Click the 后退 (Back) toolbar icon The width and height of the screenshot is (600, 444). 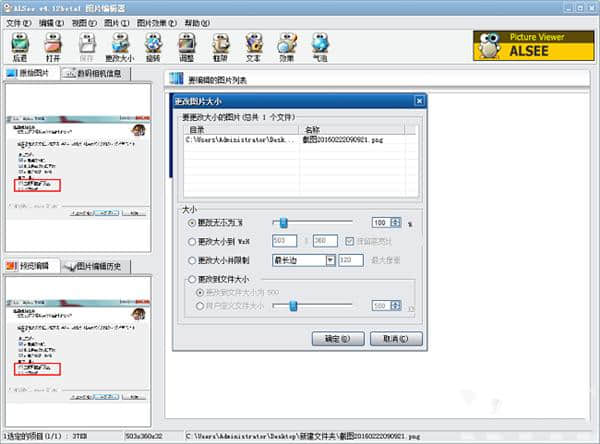(x=20, y=47)
